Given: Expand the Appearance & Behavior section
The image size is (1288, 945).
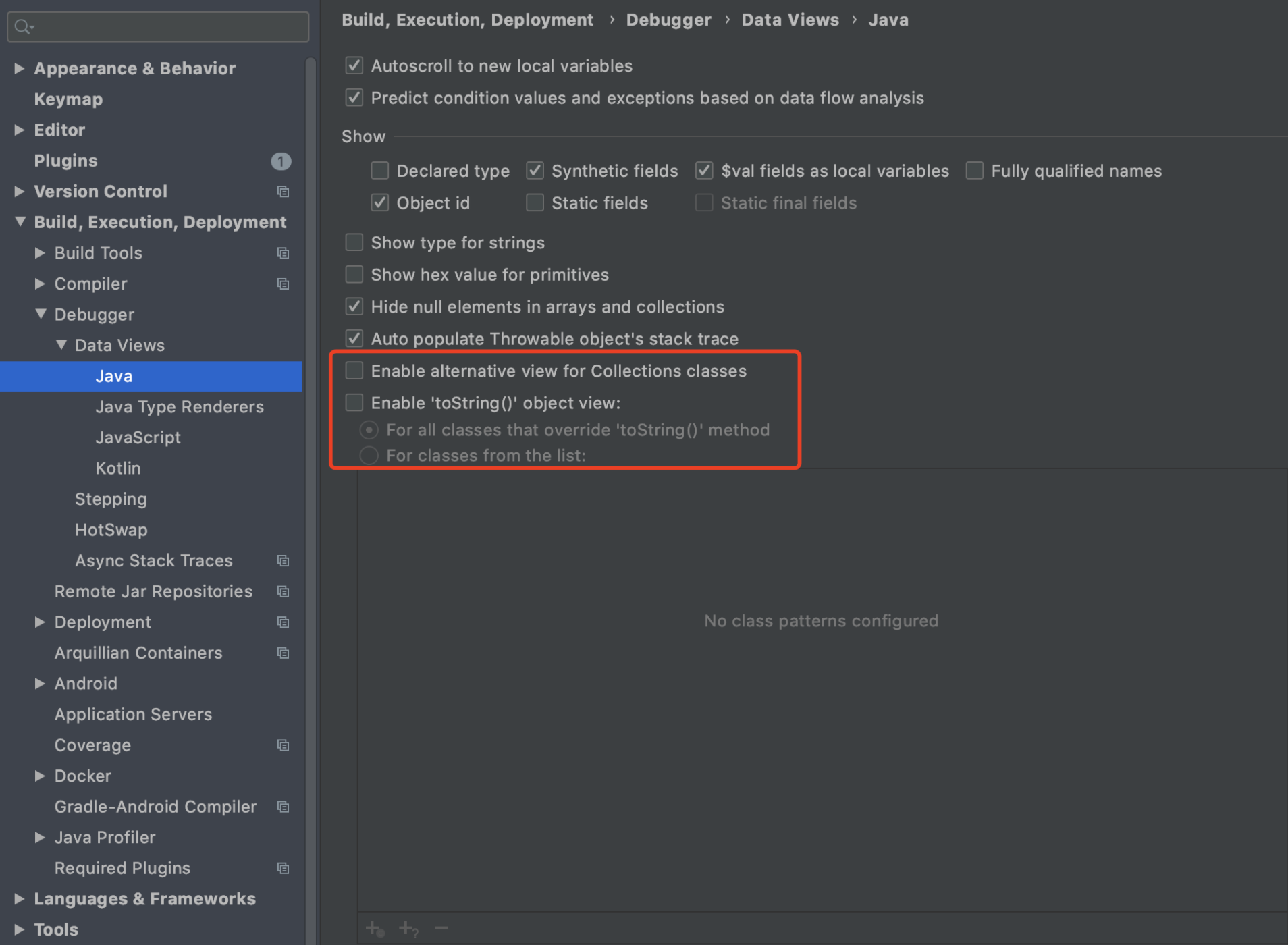Looking at the screenshot, I should tap(20, 68).
